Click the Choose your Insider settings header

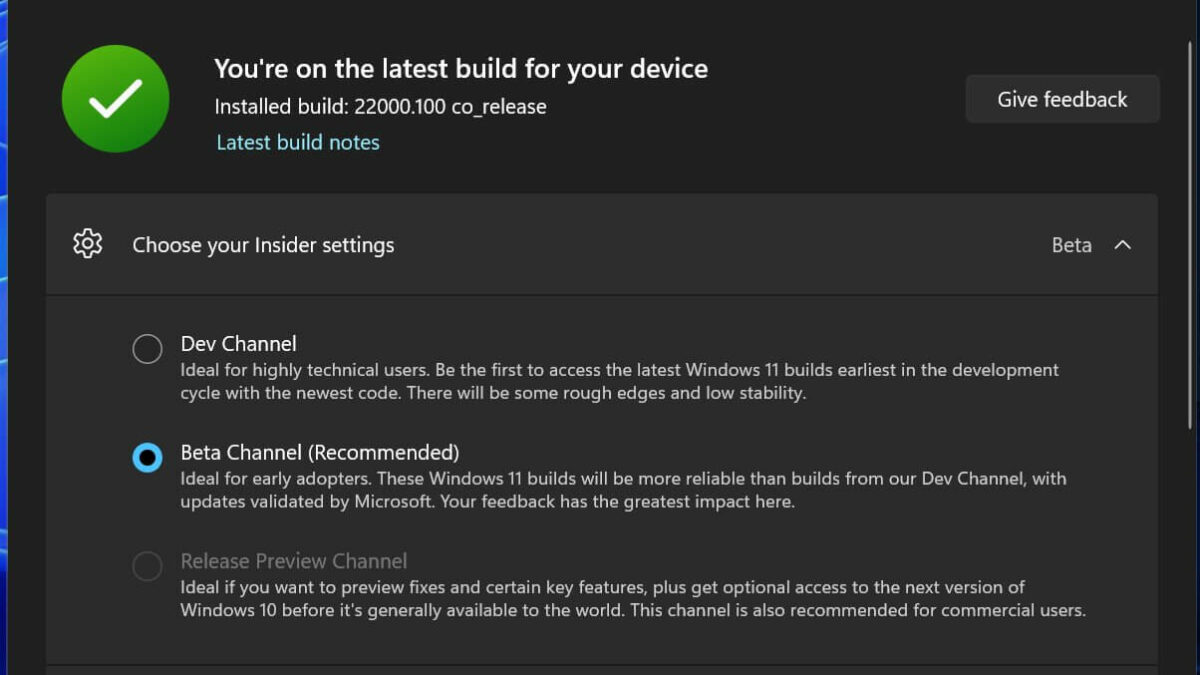coord(263,245)
